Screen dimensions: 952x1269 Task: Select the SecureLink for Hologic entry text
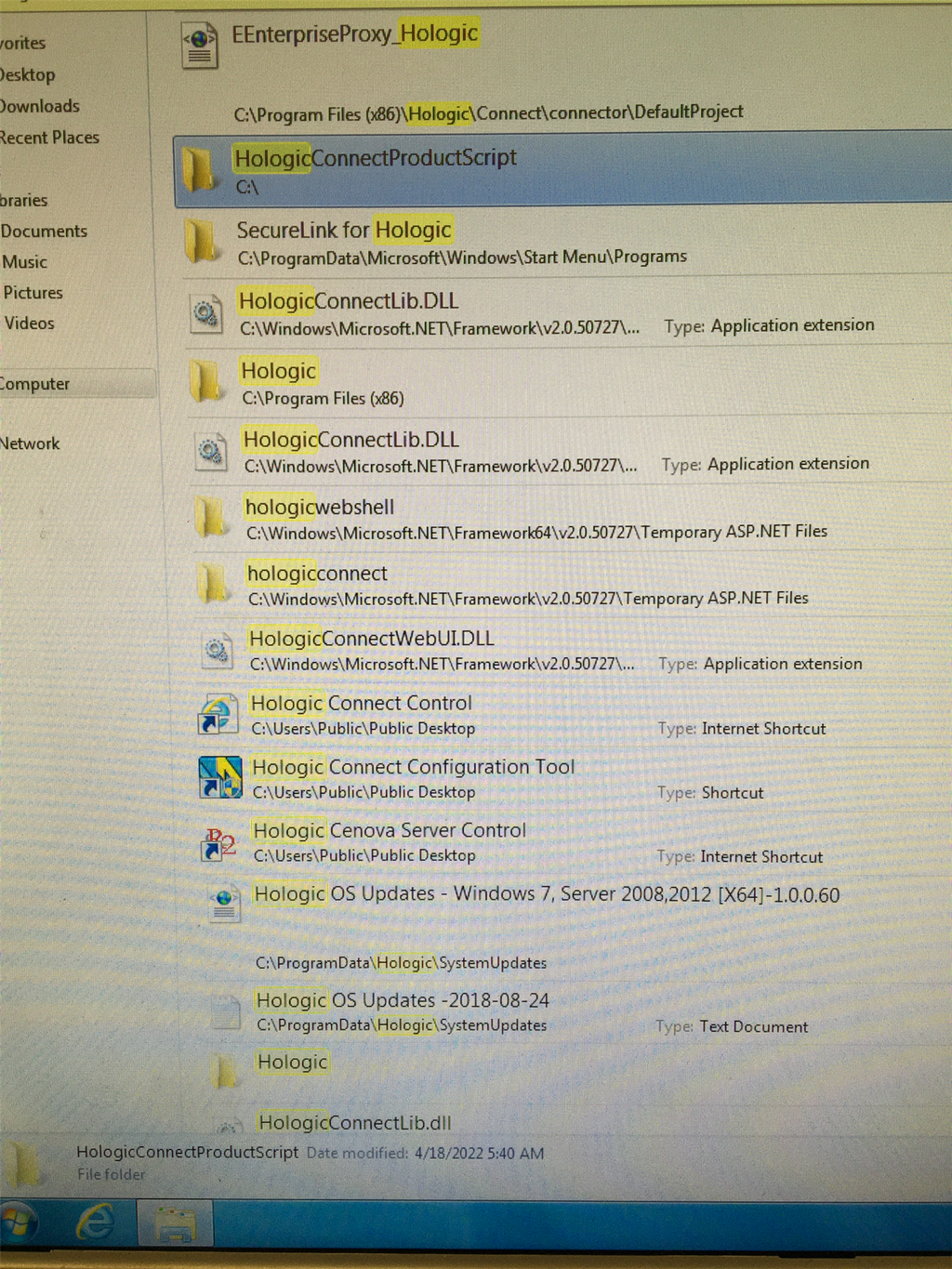(x=344, y=230)
